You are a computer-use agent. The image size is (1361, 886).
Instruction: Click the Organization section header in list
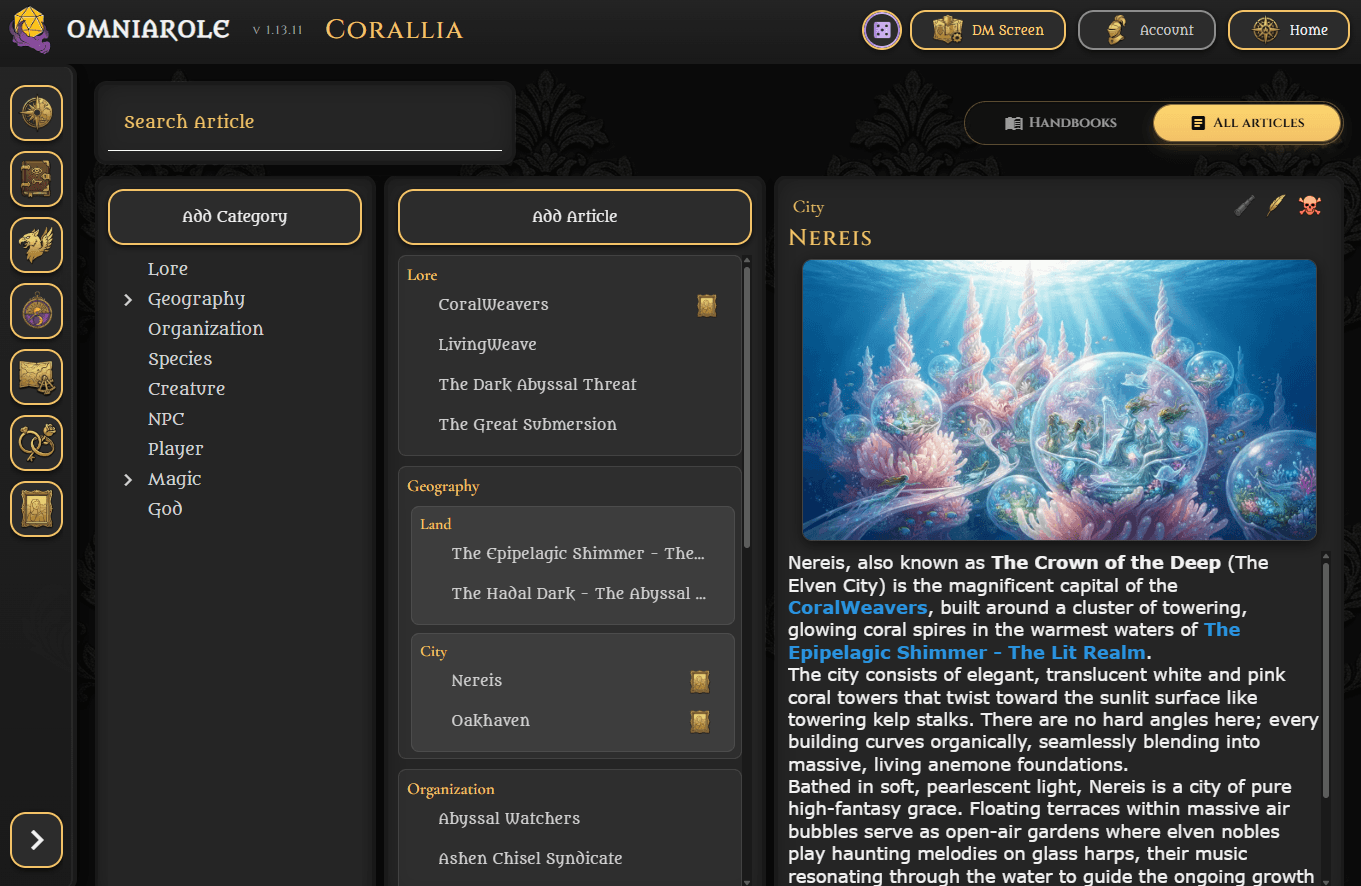(x=451, y=790)
